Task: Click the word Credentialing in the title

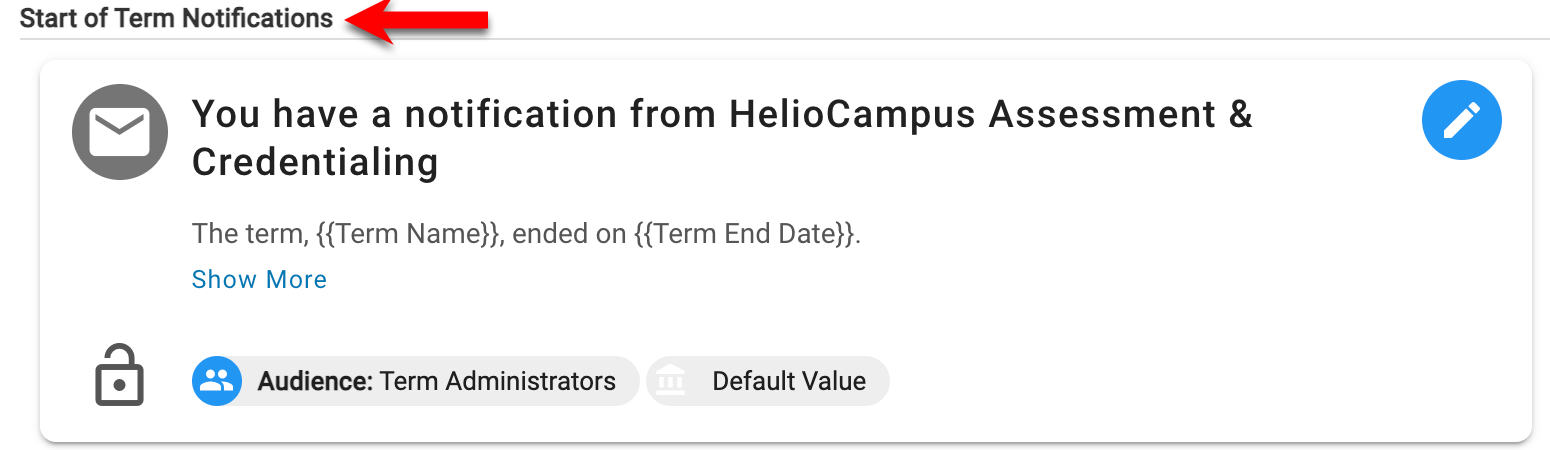Action: coord(315,162)
